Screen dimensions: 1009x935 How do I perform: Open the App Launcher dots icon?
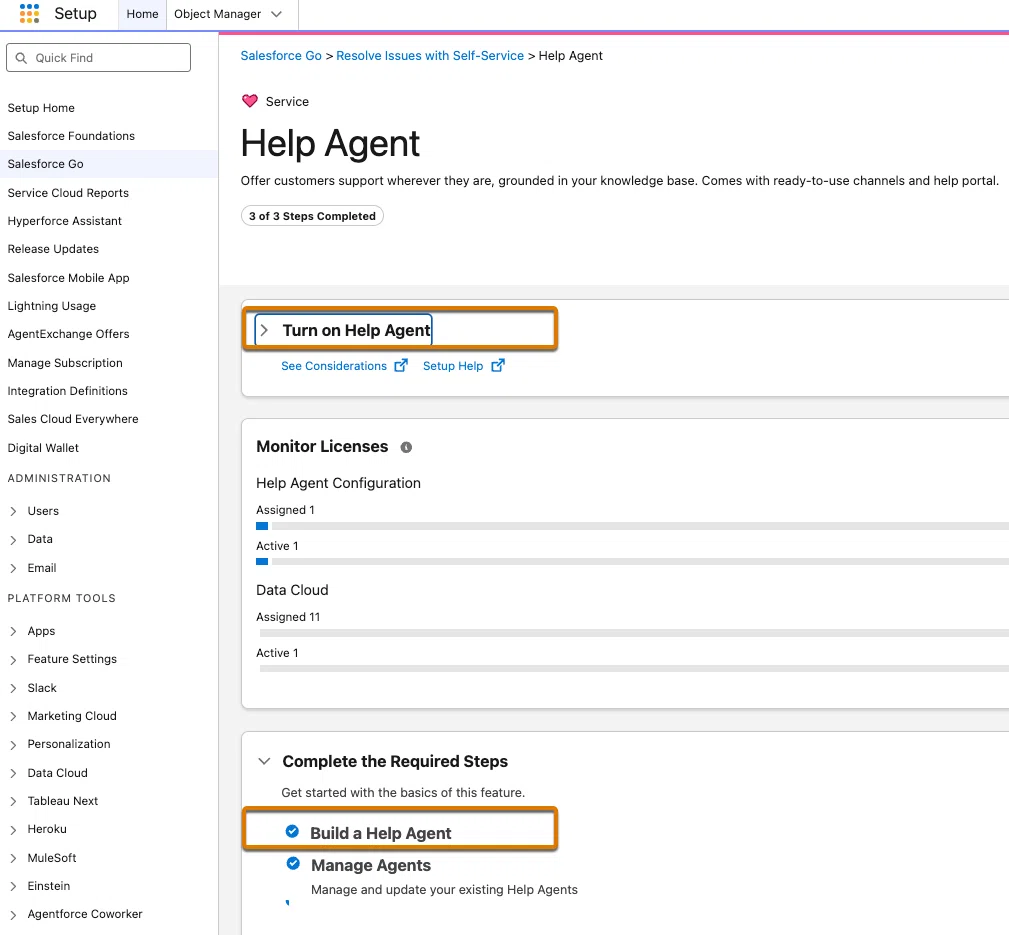click(29, 14)
